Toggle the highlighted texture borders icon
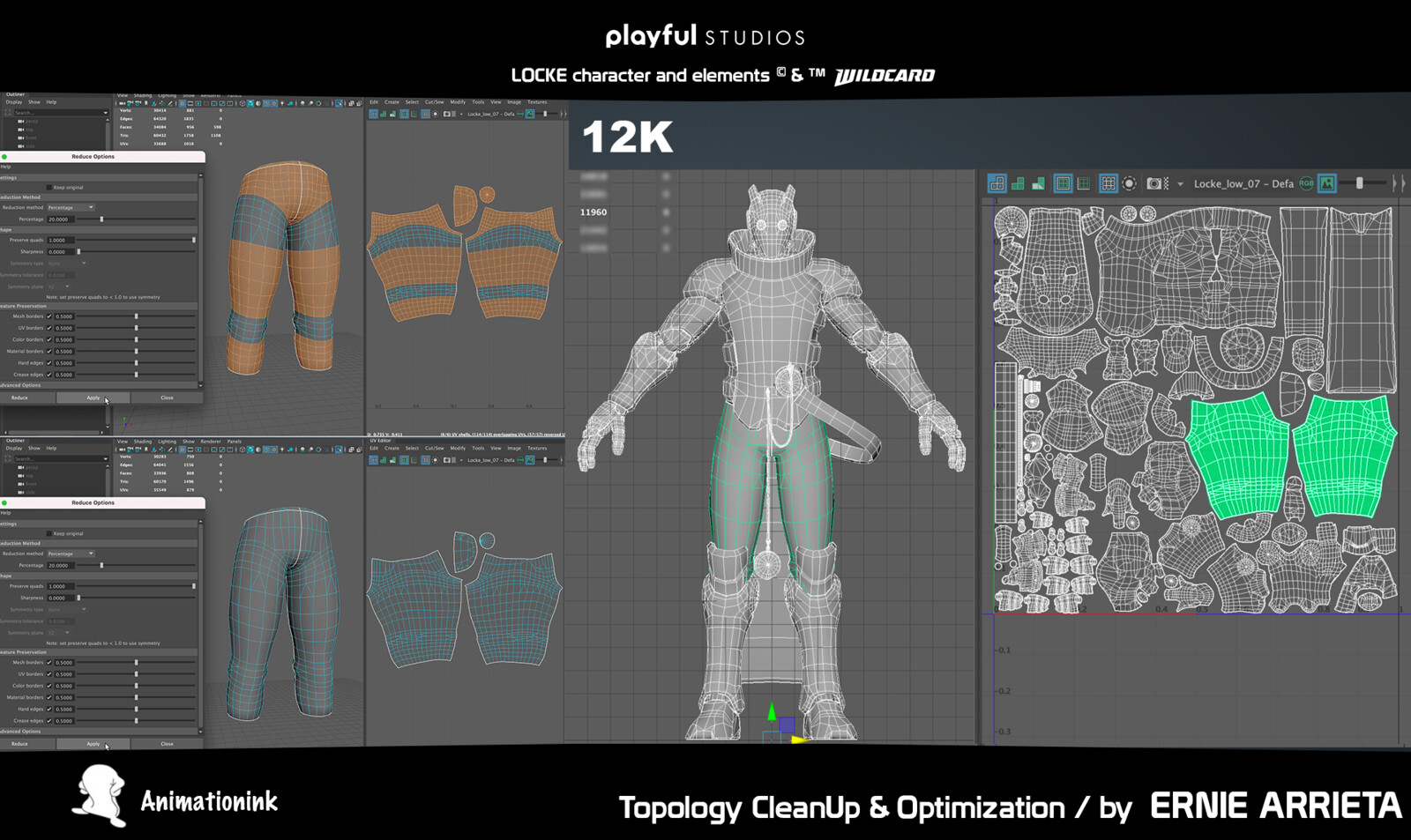 pos(1063,183)
